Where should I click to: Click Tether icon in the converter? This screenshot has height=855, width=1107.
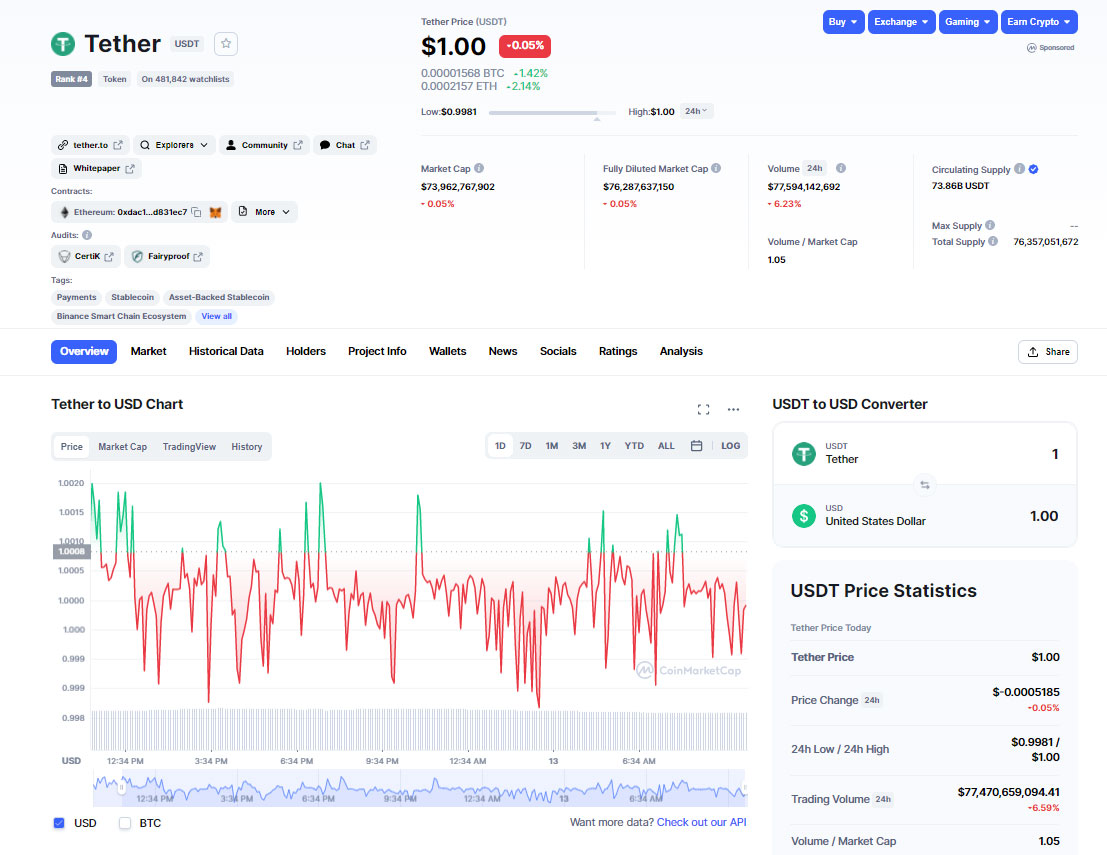click(803, 454)
